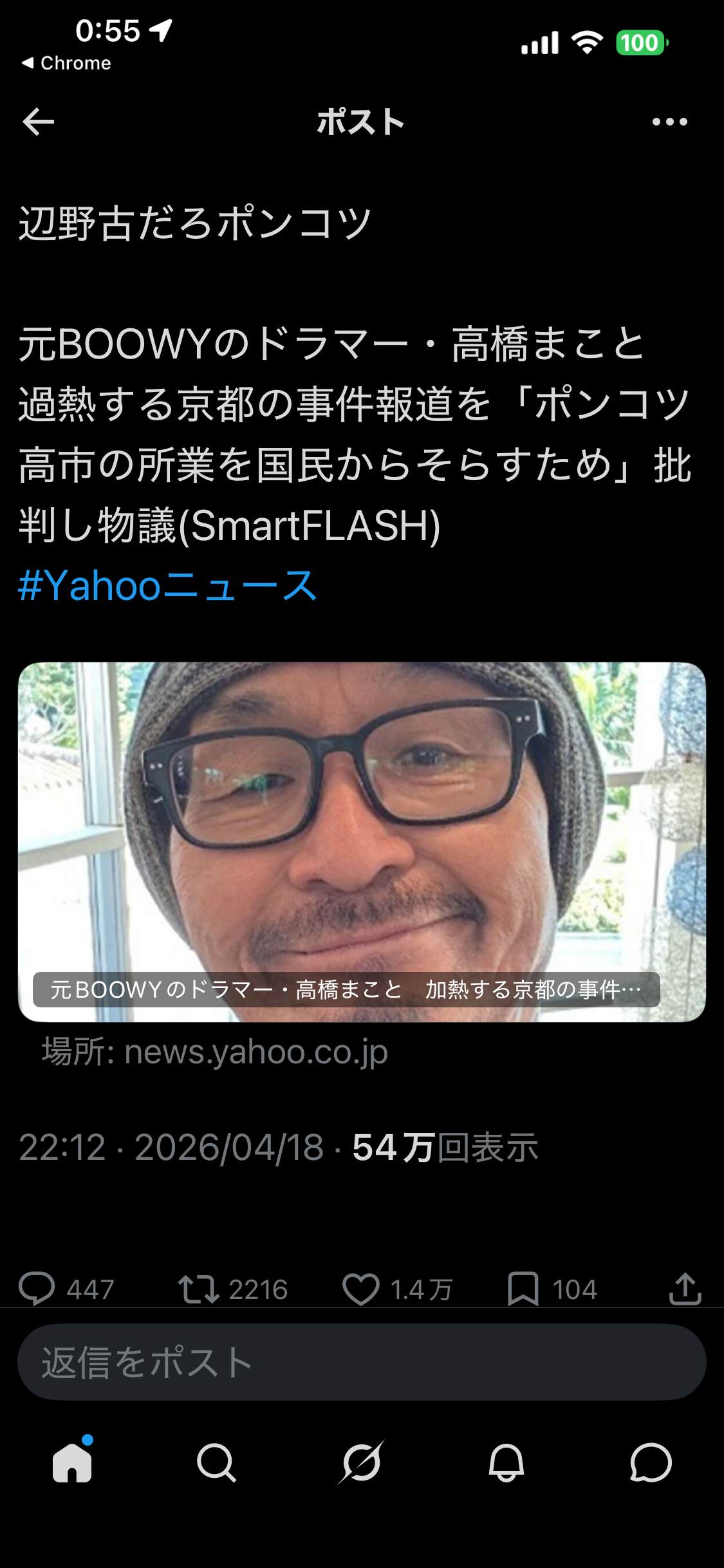Open the article preview photo card
This screenshot has width=724, height=1568.
coord(362,842)
